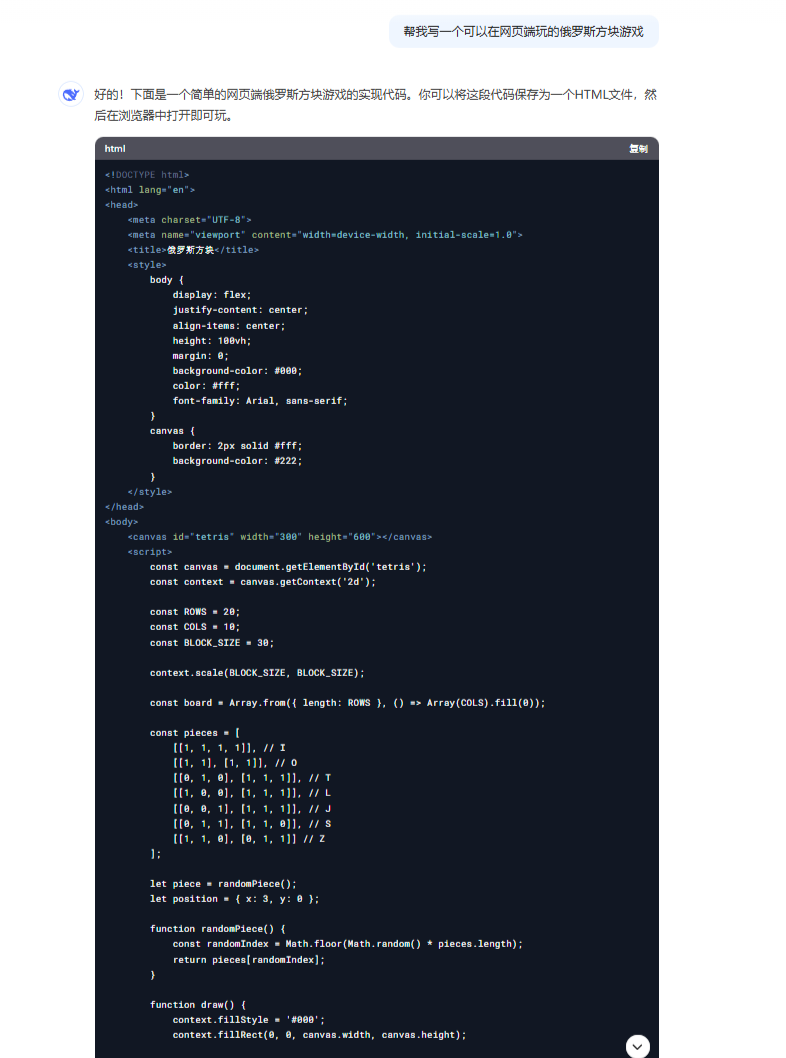The height and width of the screenshot is (1058, 786).
Task: Select the user message about 俄罗斯方块游戏
Action: point(524,32)
